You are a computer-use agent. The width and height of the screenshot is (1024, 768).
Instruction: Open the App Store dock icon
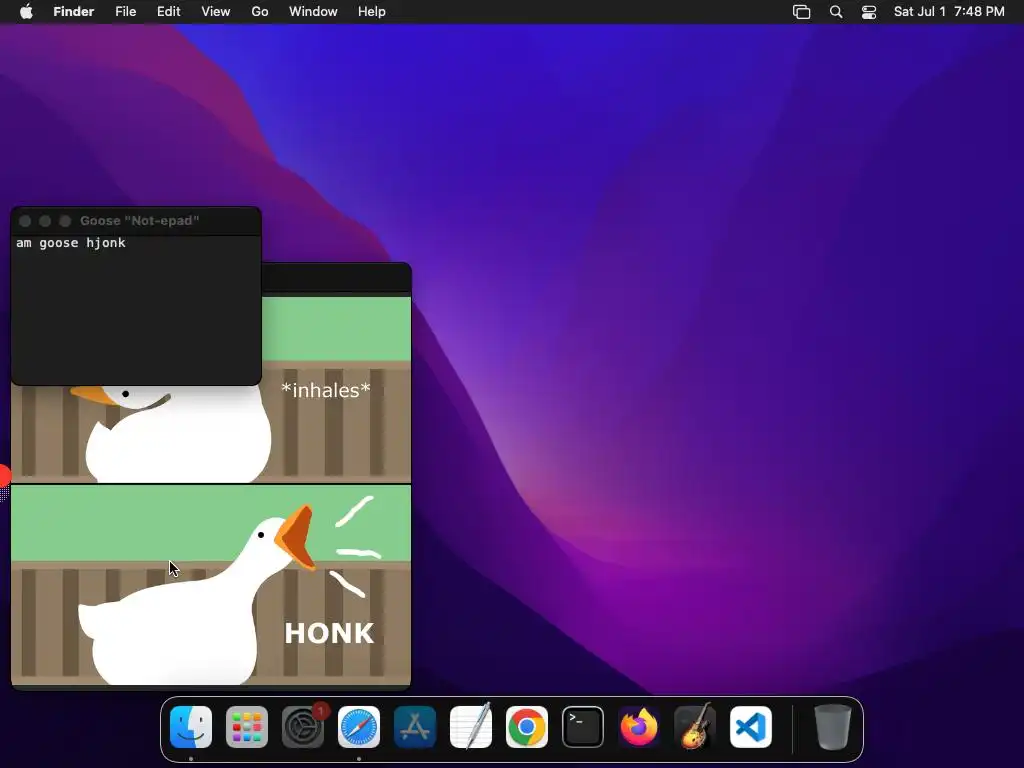click(415, 727)
